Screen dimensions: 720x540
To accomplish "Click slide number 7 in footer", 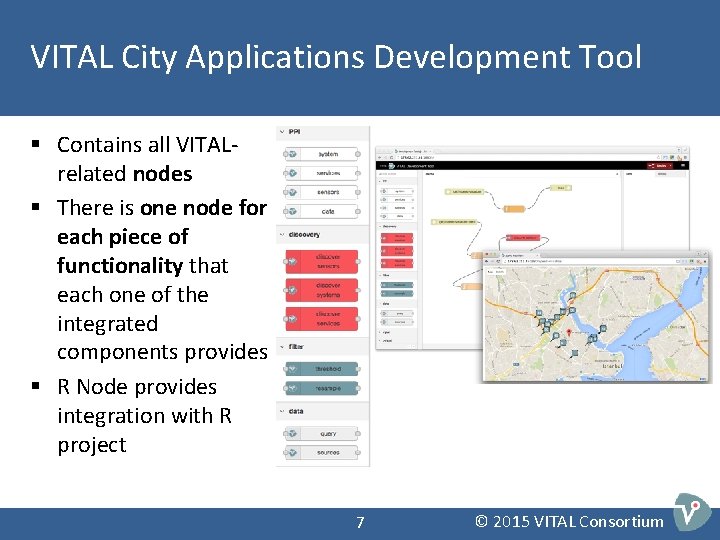I will [360, 522].
